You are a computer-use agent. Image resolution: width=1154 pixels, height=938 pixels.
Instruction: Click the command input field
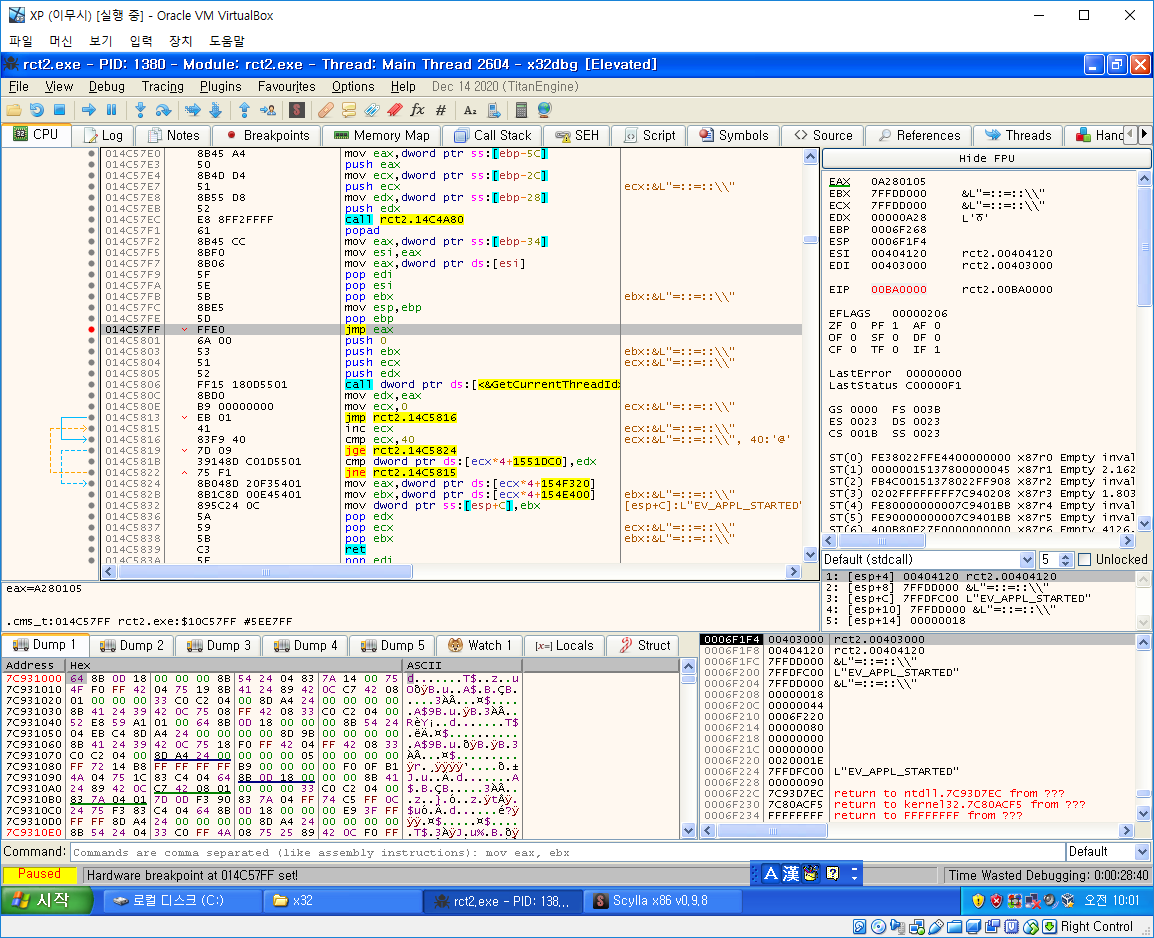click(x=567, y=853)
